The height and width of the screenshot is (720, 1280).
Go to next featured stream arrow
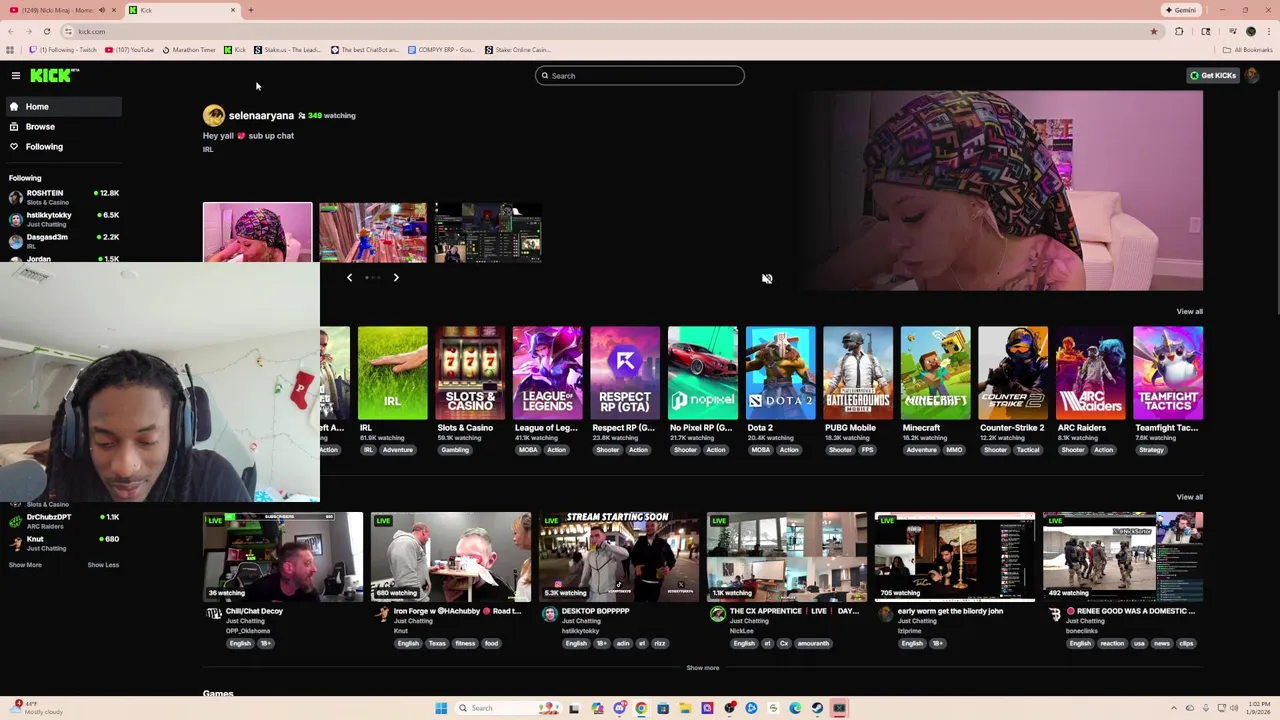396,278
